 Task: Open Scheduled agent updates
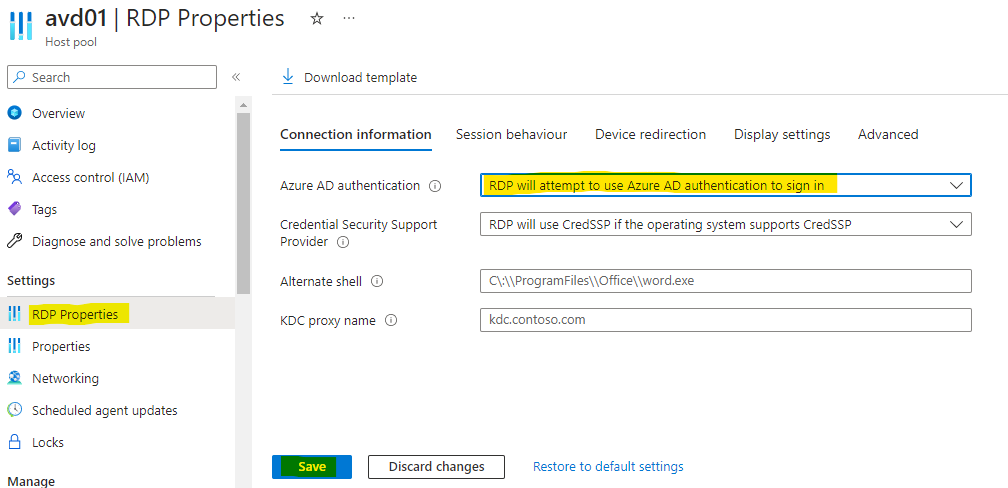[x=105, y=410]
